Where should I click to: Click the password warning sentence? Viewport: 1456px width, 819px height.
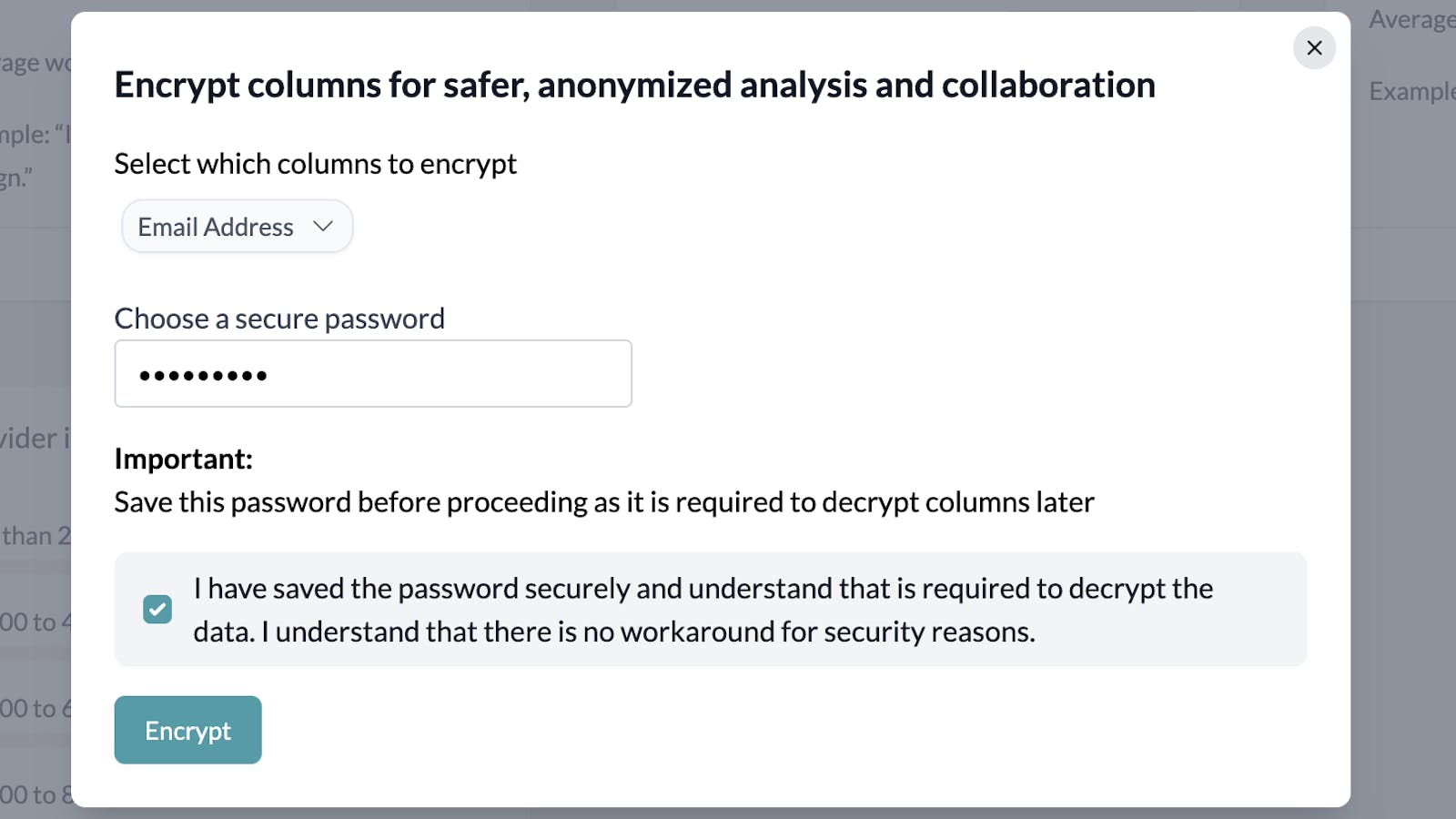coord(604,501)
